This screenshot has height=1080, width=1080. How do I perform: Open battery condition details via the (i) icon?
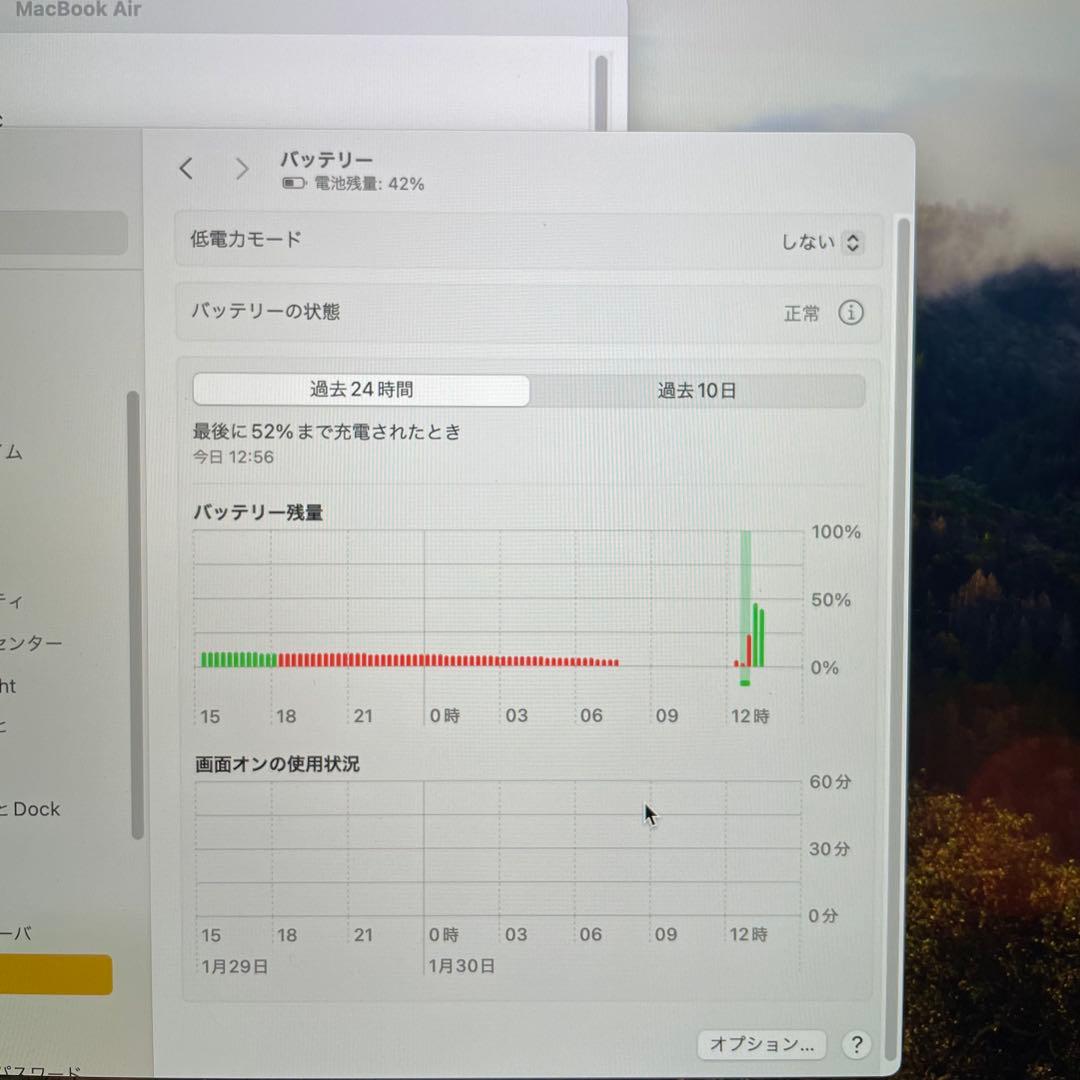pyautogui.click(x=851, y=313)
